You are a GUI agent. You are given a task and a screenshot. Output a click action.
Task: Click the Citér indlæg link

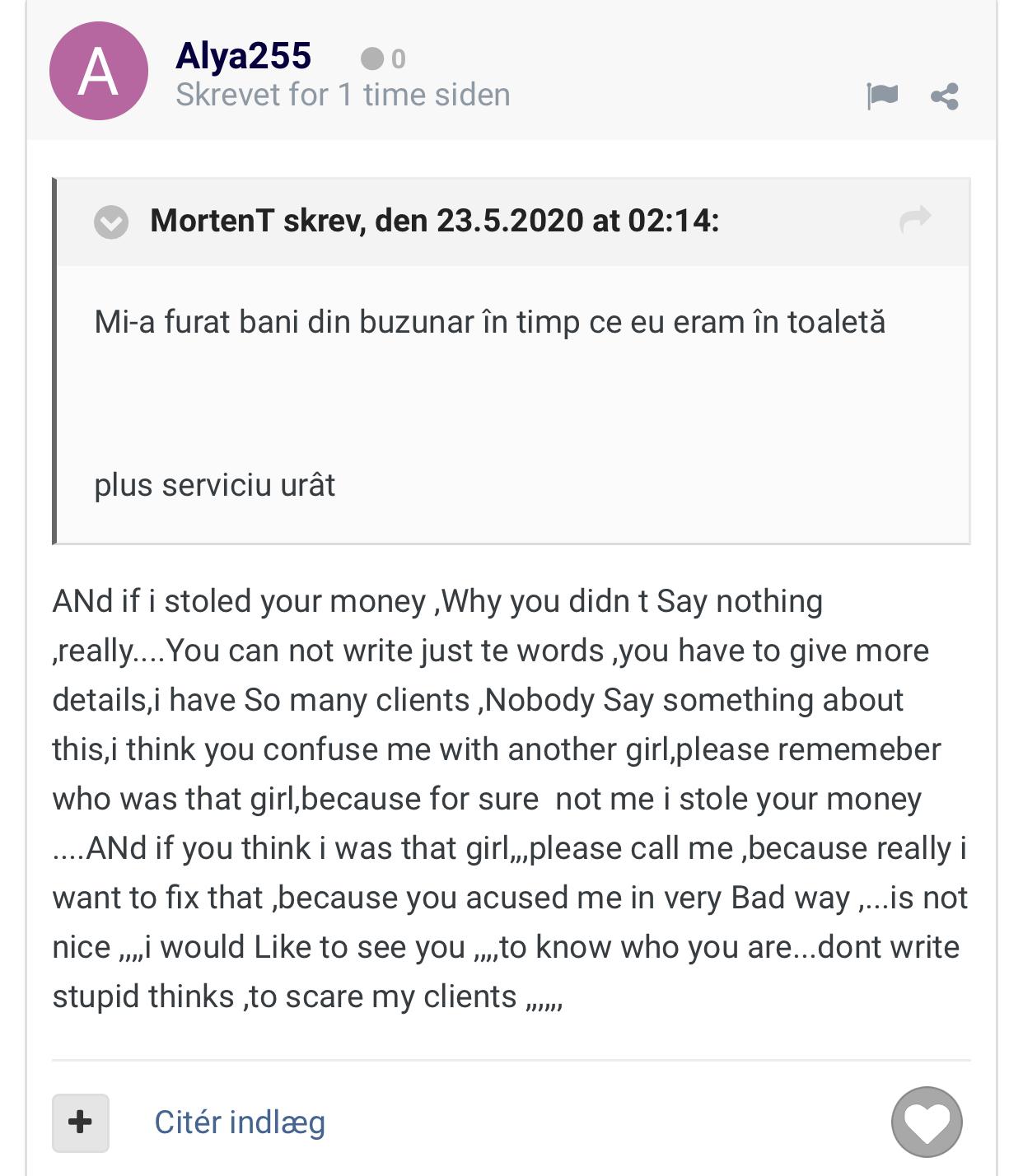tap(240, 1122)
